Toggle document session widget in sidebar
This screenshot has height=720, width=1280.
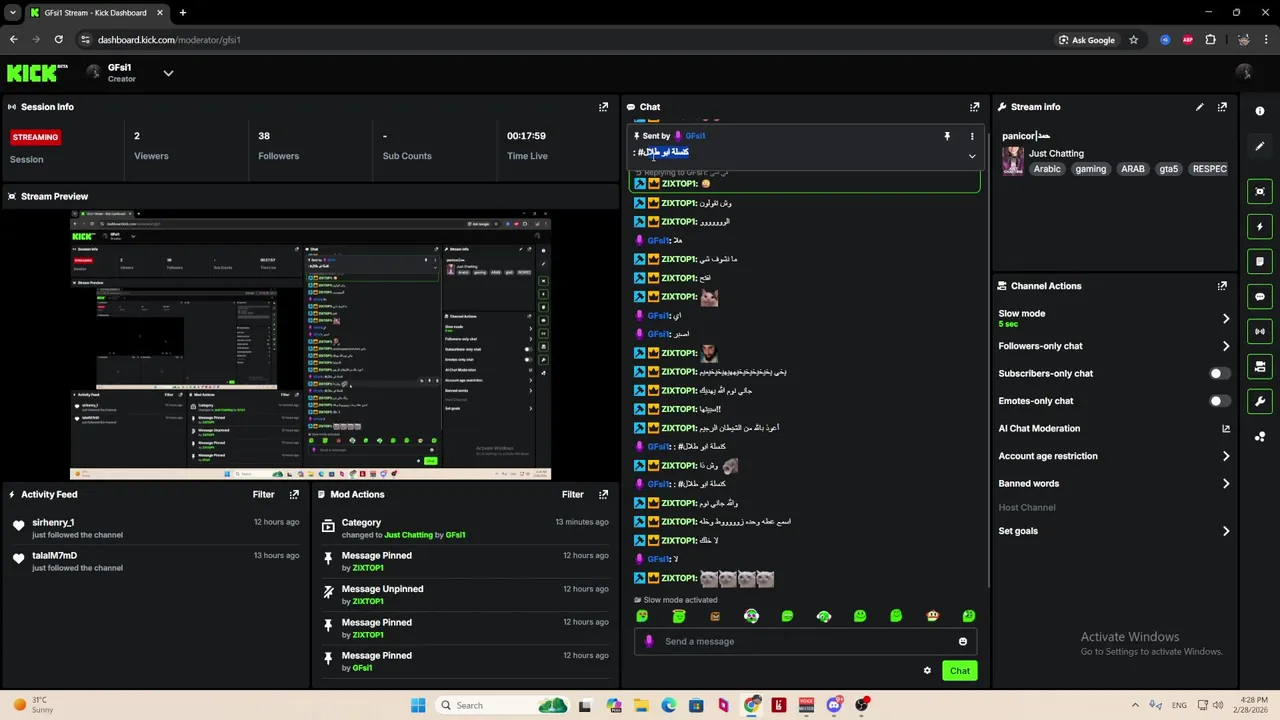point(1260,262)
